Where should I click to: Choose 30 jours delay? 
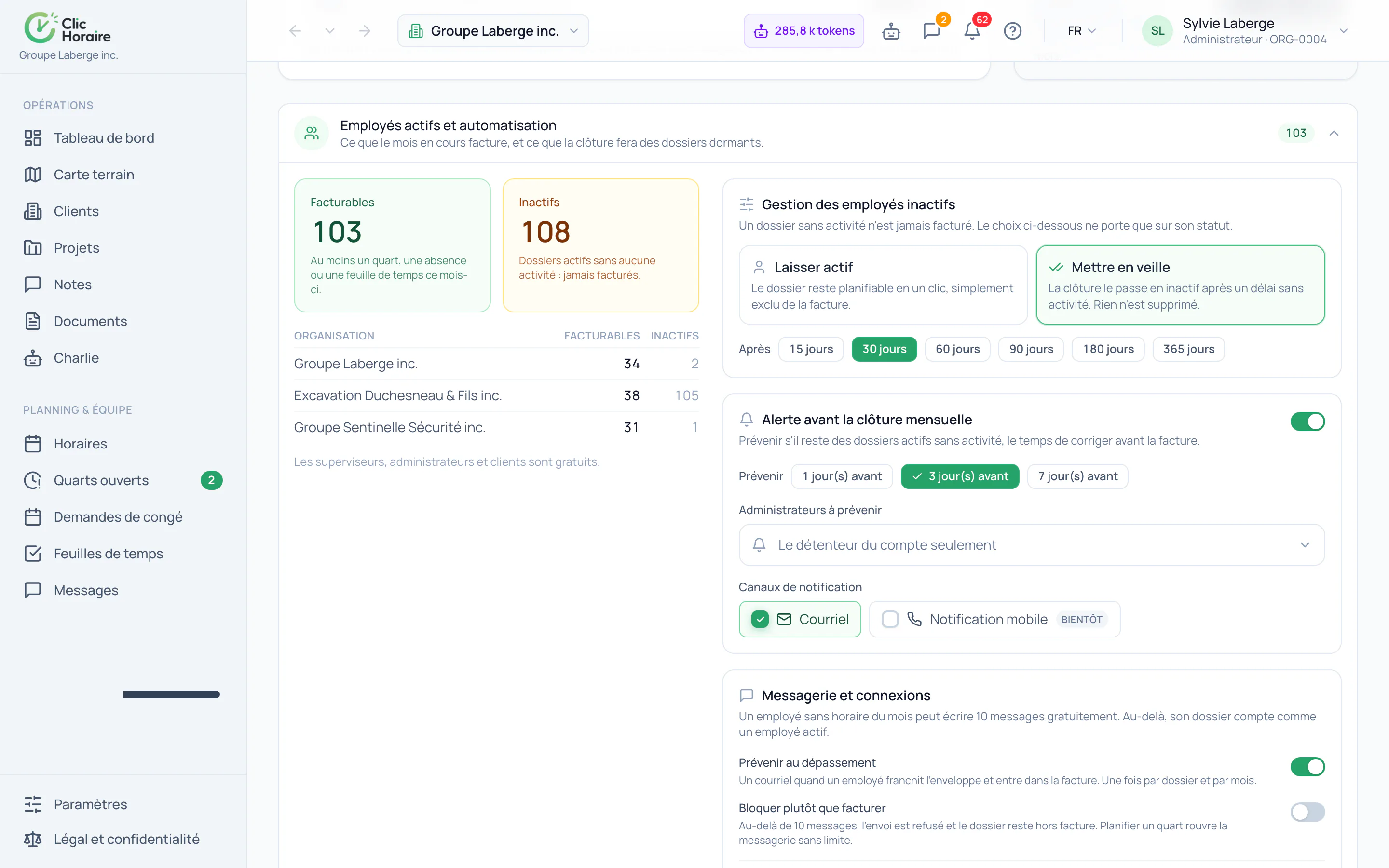click(x=885, y=349)
